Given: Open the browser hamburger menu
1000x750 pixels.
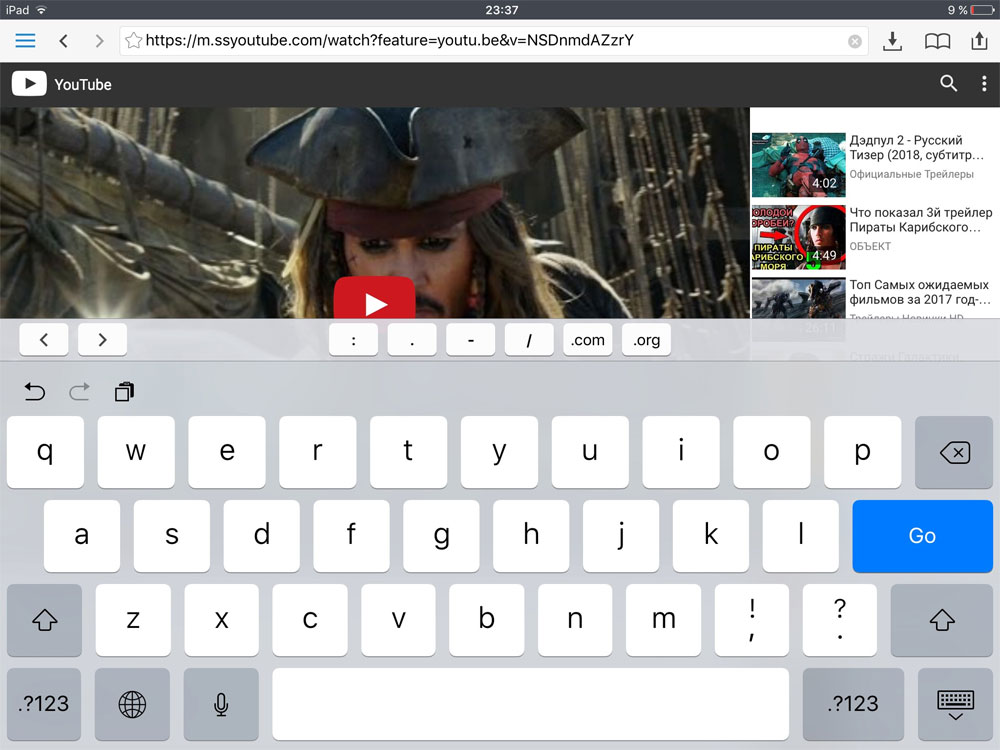Looking at the screenshot, I should (x=26, y=41).
